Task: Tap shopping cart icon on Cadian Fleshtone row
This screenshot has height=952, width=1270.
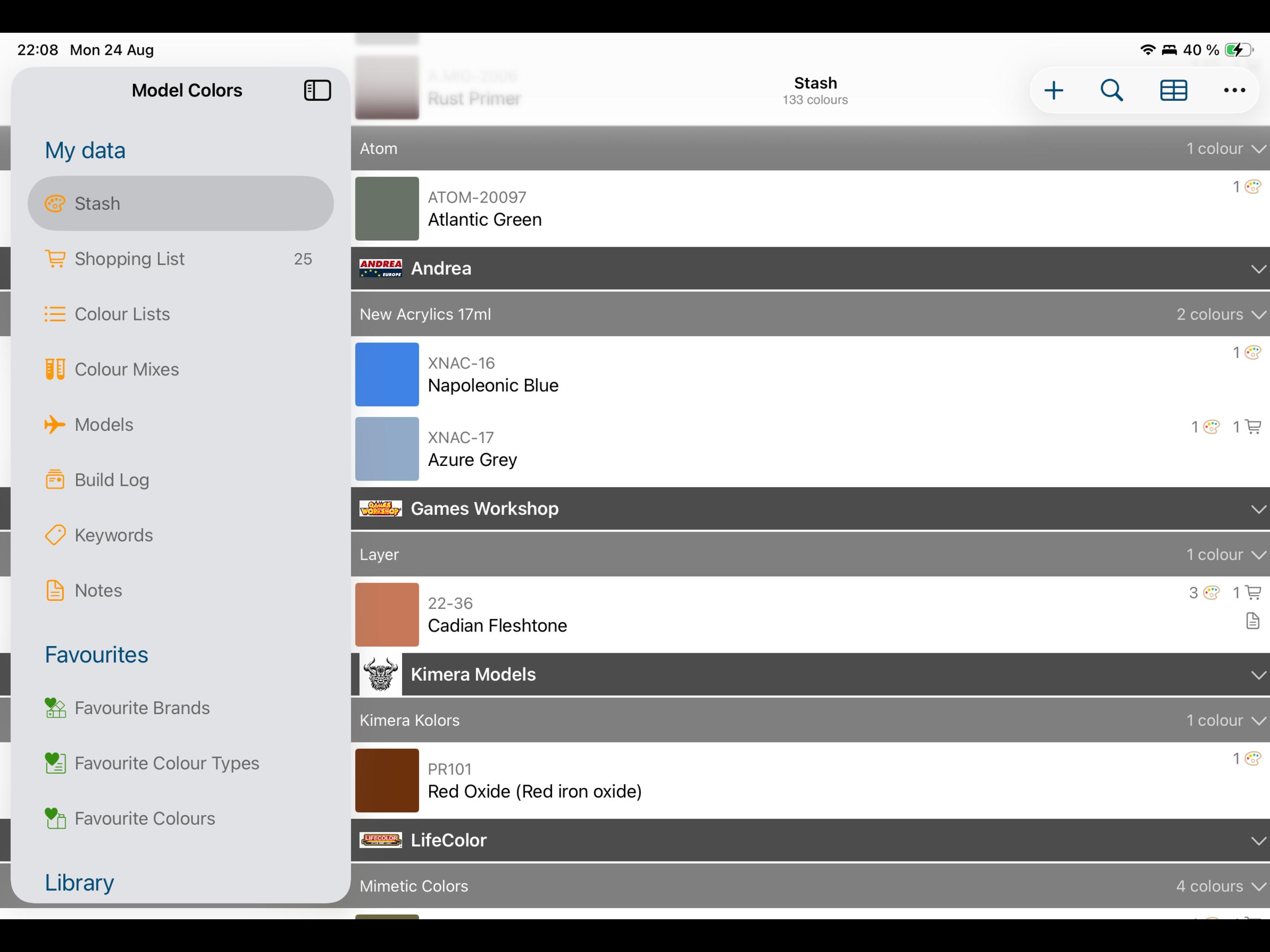Action: point(1253,593)
